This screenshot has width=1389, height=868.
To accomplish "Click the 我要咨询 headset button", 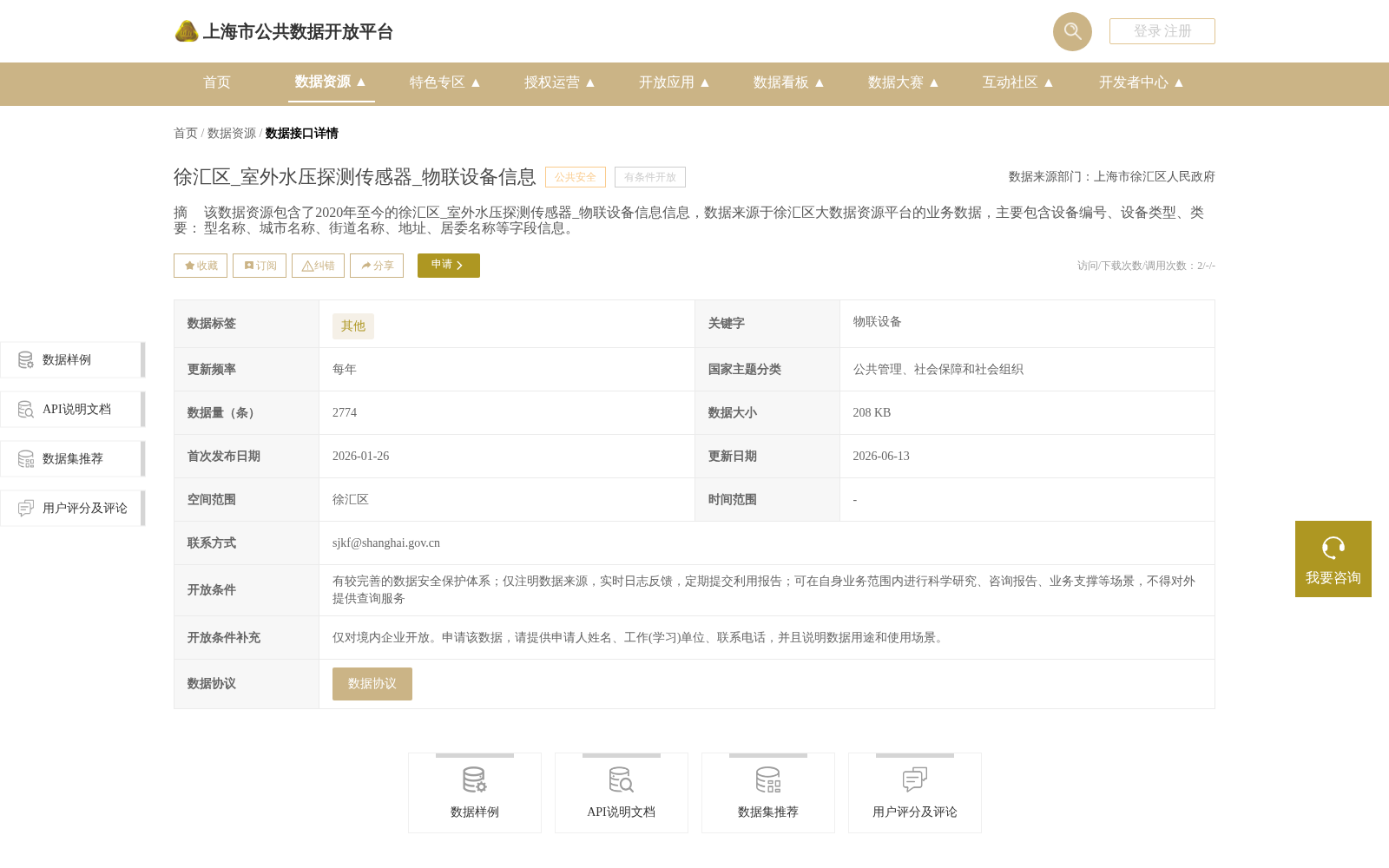I will [x=1333, y=559].
